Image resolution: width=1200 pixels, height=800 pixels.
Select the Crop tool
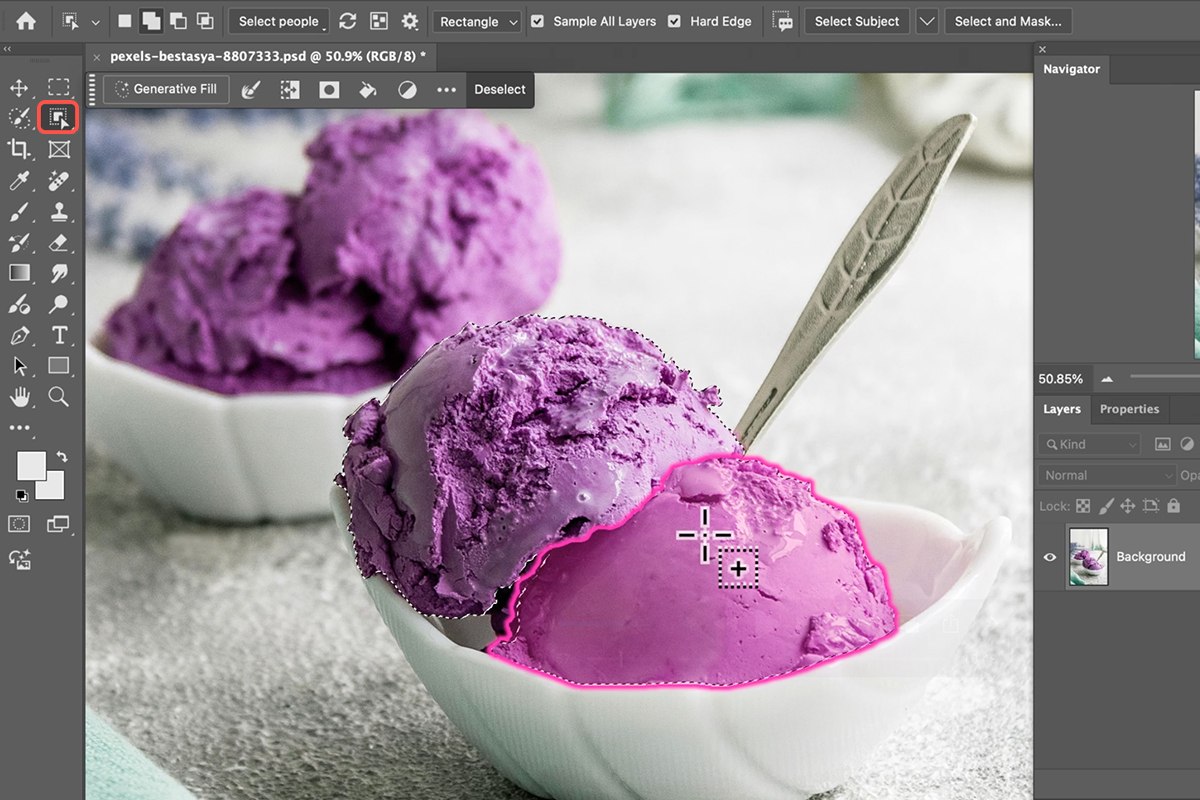(x=19, y=149)
